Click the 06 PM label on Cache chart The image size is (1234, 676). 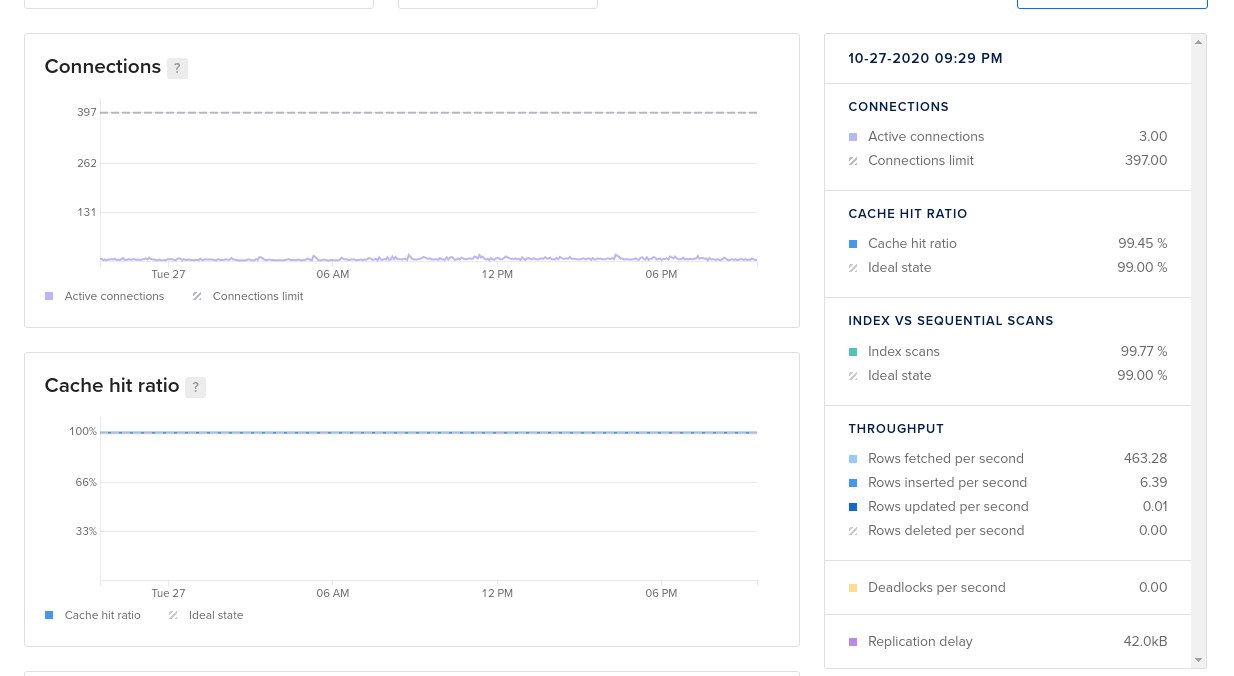coord(661,593)
